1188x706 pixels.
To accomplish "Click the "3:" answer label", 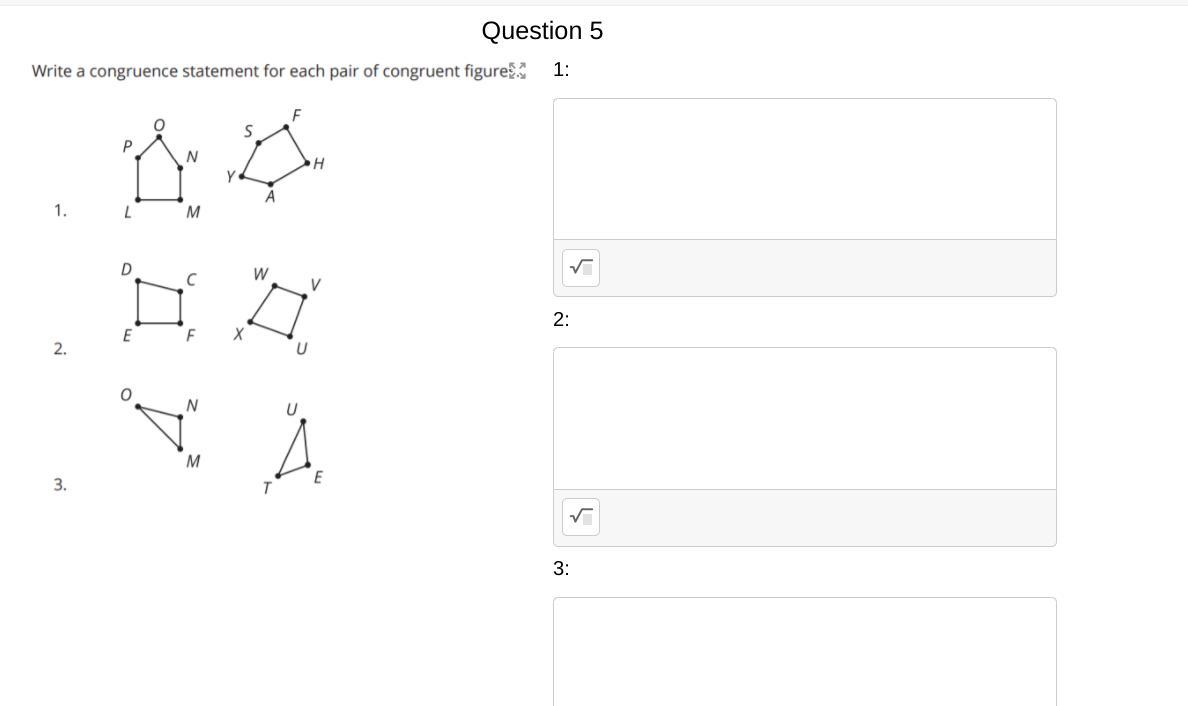I will pyautogui.click(x=561, y=569).
